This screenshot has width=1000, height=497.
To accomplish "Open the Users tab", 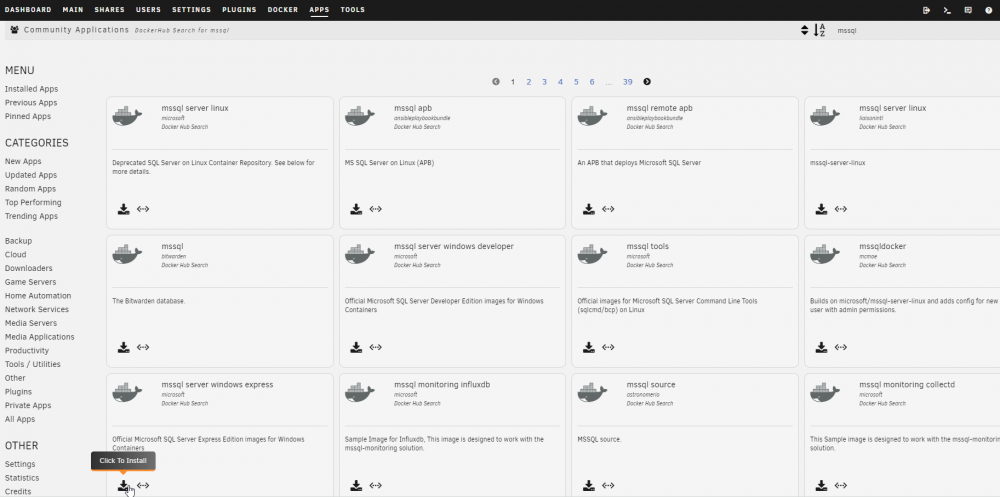I will click(x=149, y=10).
